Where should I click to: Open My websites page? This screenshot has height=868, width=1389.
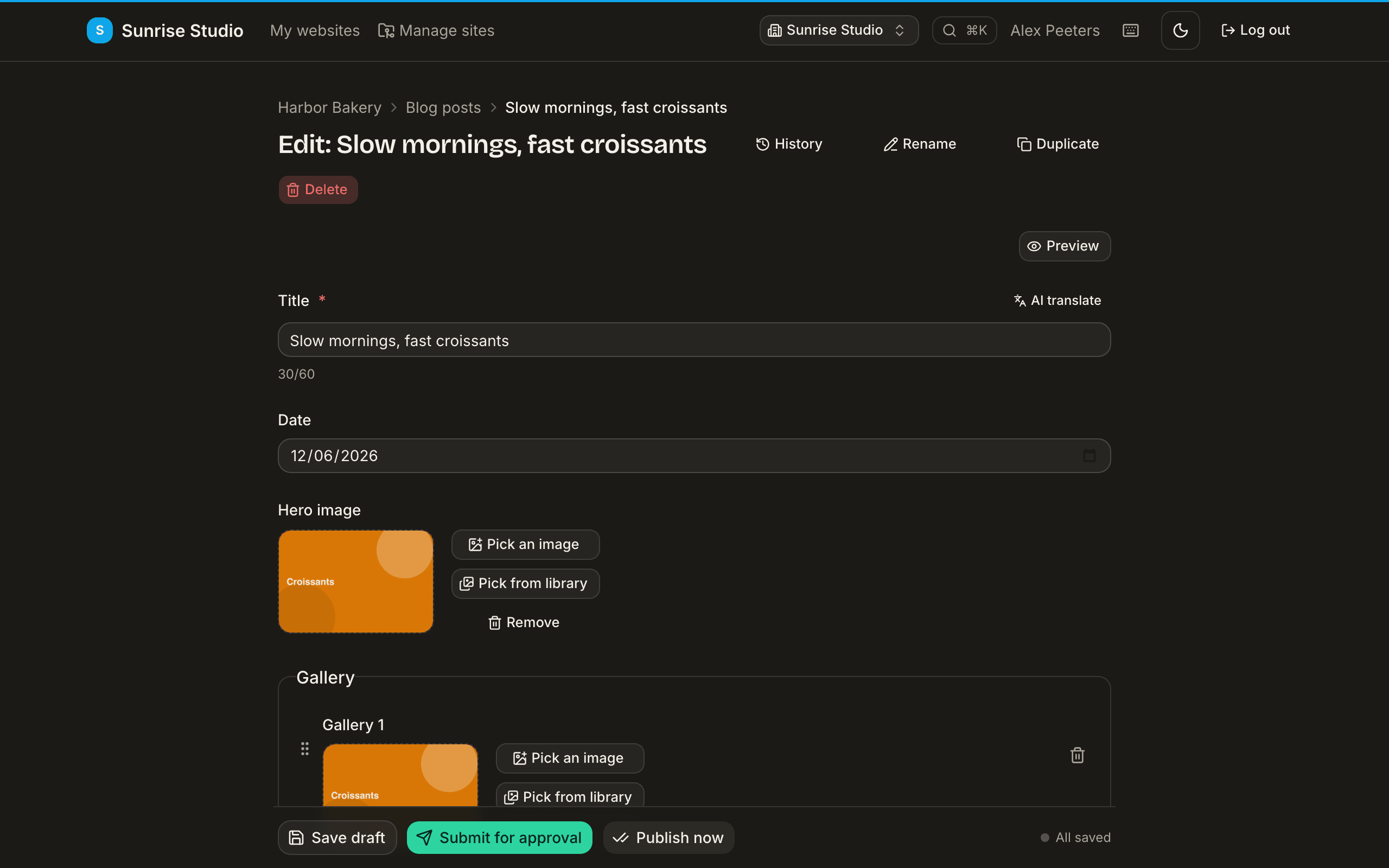pyautogui.click(x=315, y=30)
